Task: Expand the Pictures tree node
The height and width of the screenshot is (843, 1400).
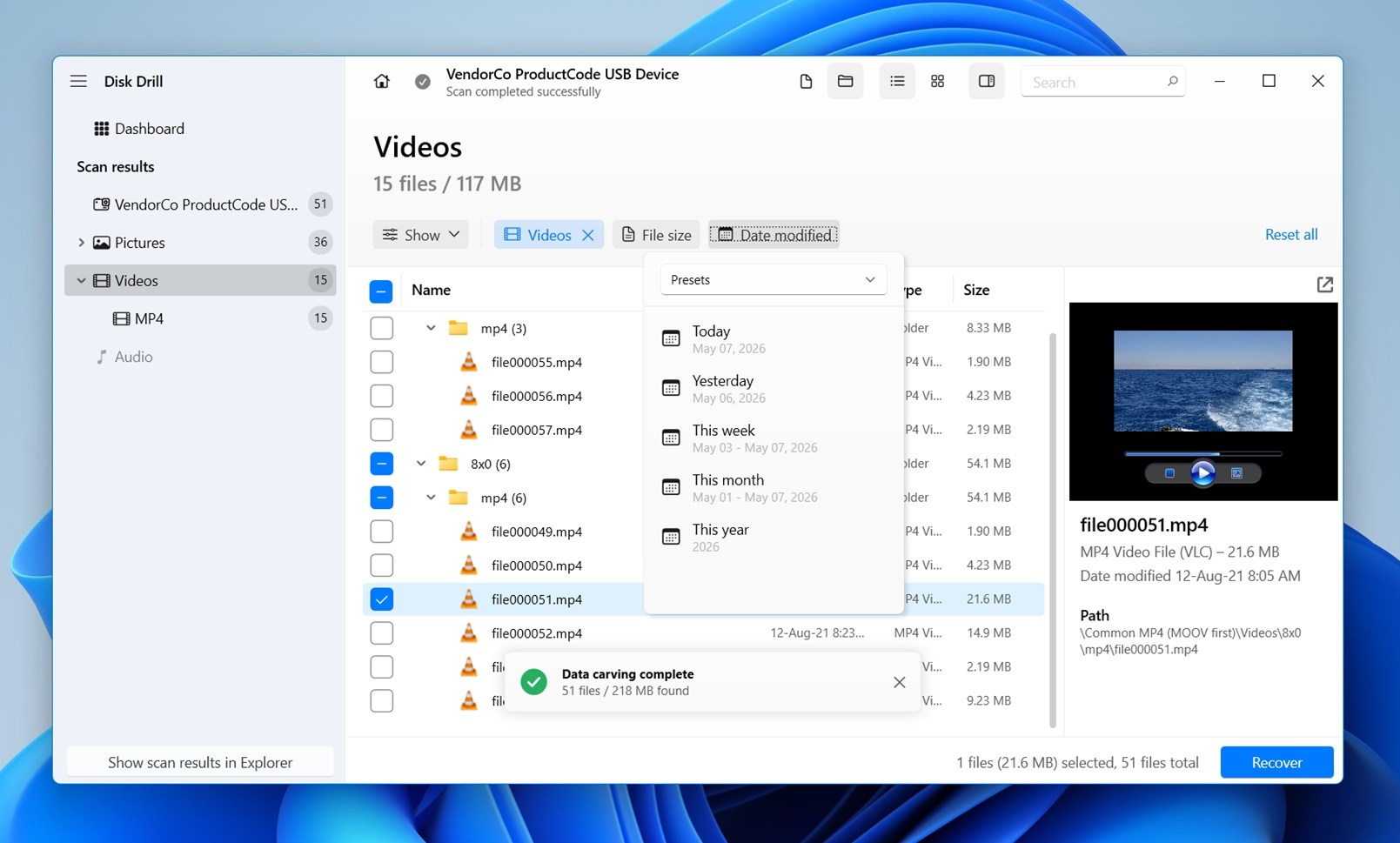Action: click(x=81, y=243)
